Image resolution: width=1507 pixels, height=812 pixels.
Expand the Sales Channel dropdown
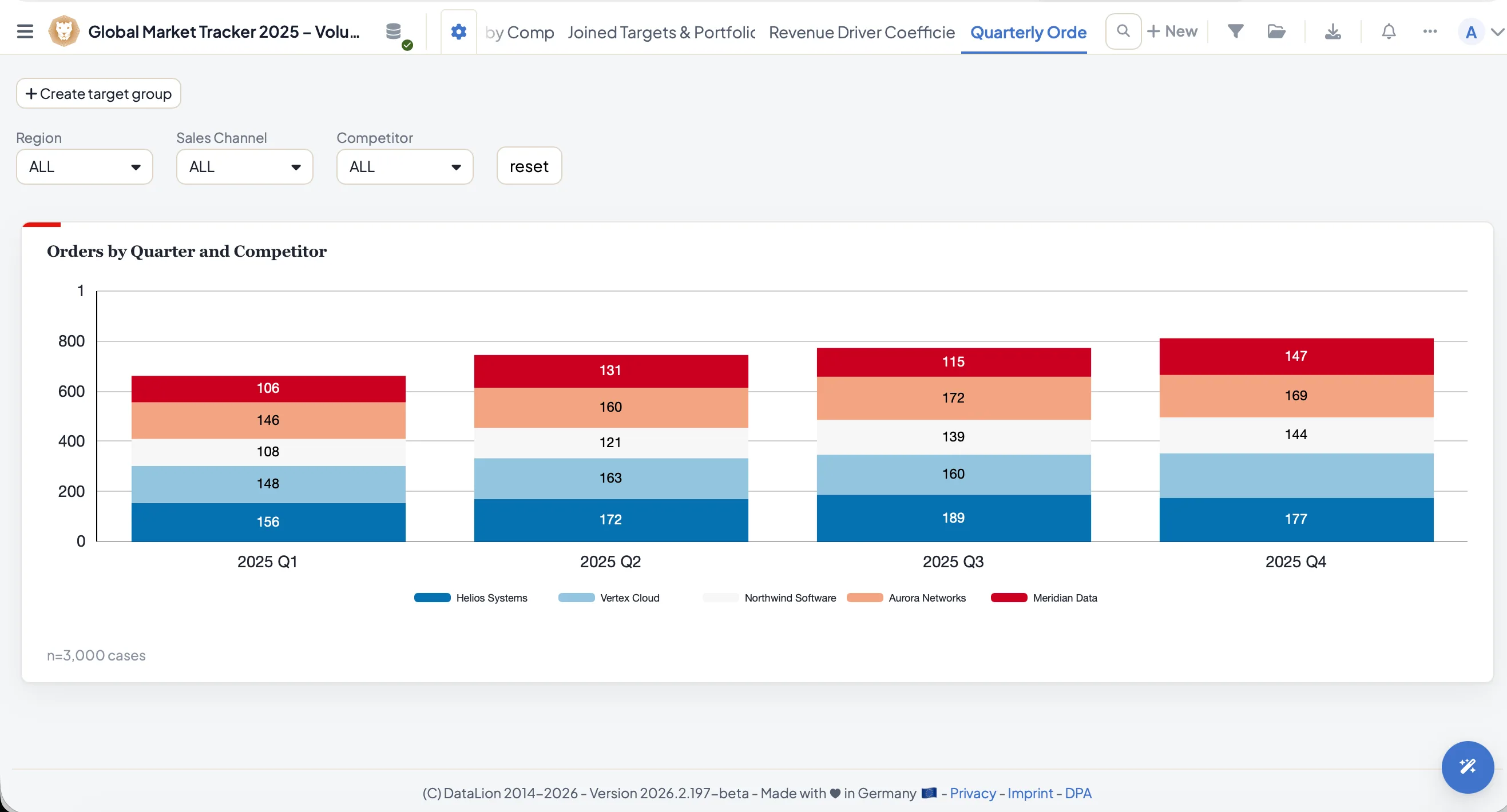pos(244,166)
